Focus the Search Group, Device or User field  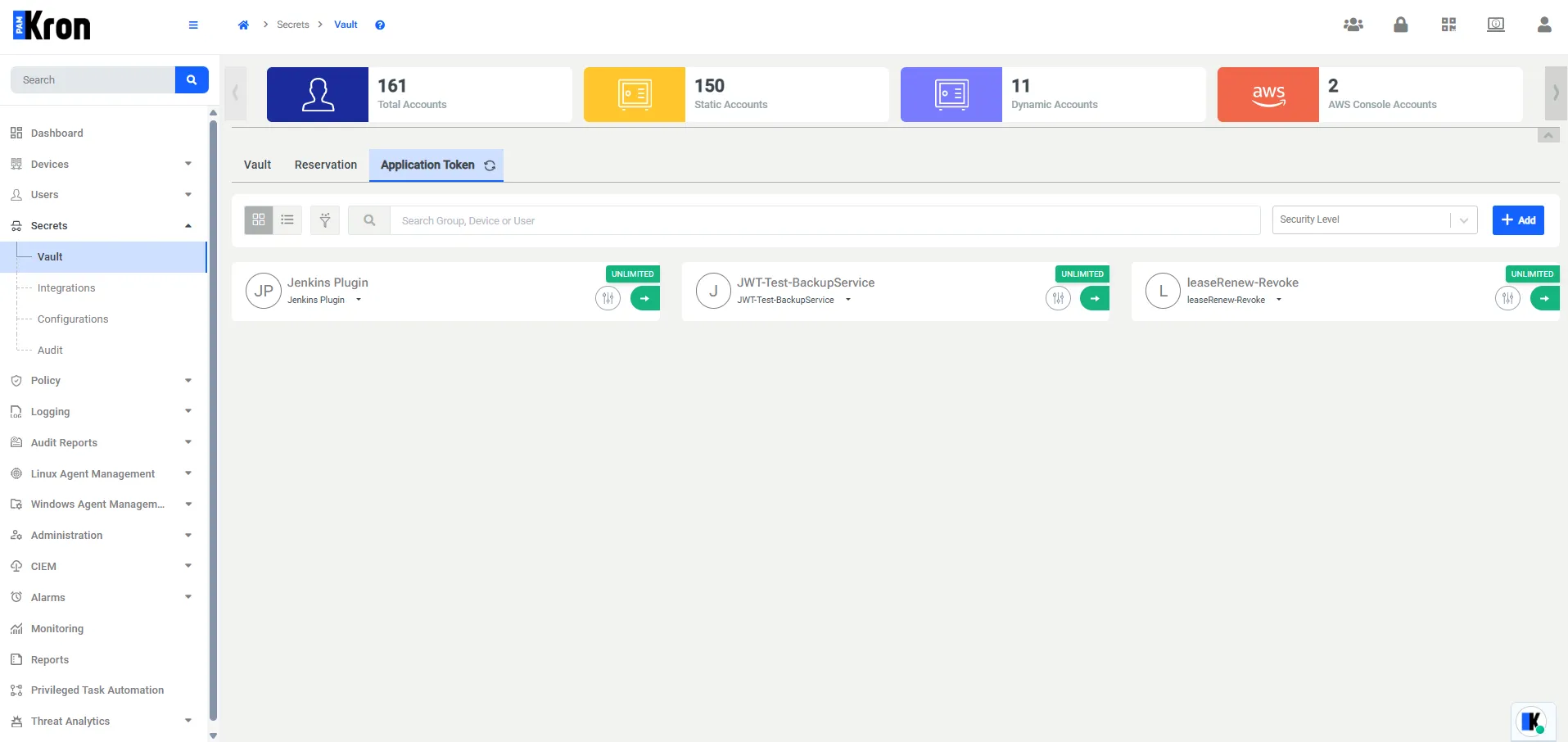(825, 220)
